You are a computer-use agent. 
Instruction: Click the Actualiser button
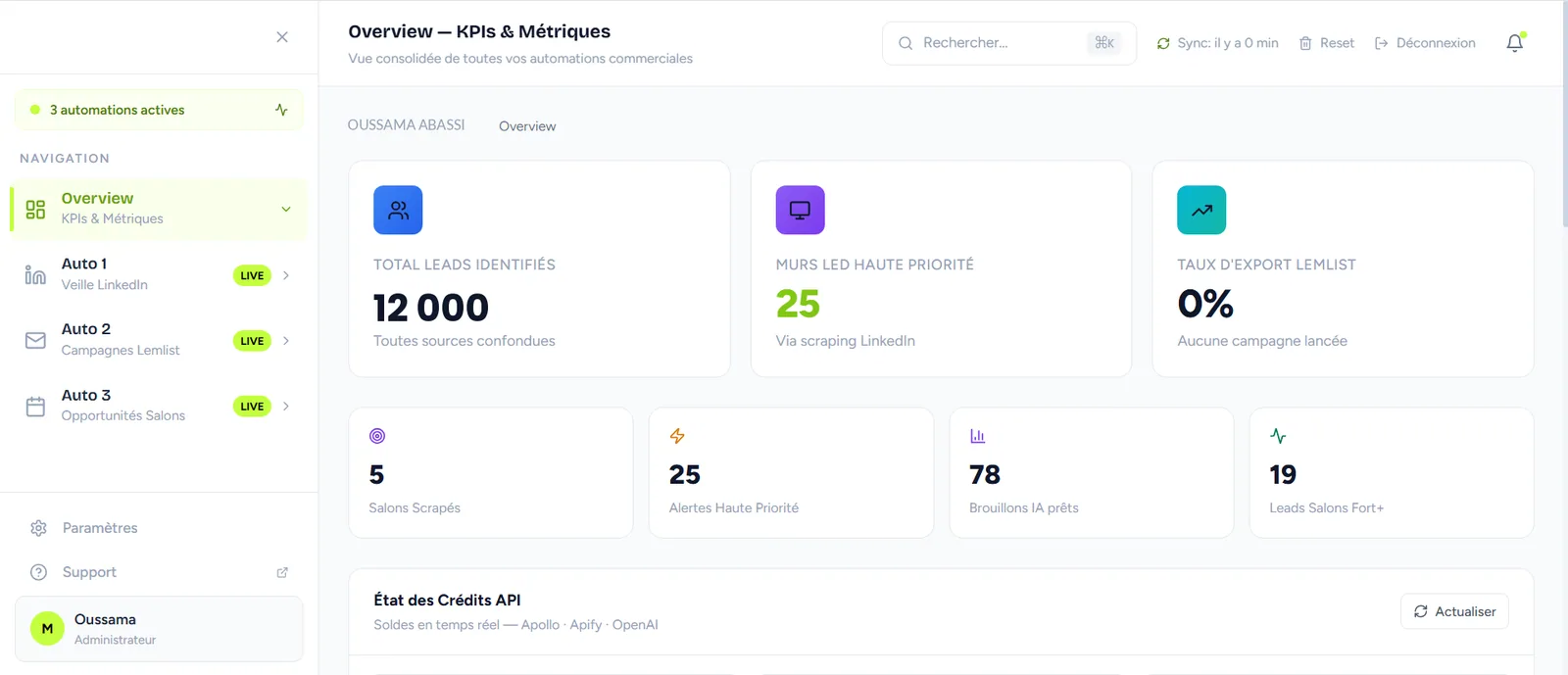pos(1454,611)
